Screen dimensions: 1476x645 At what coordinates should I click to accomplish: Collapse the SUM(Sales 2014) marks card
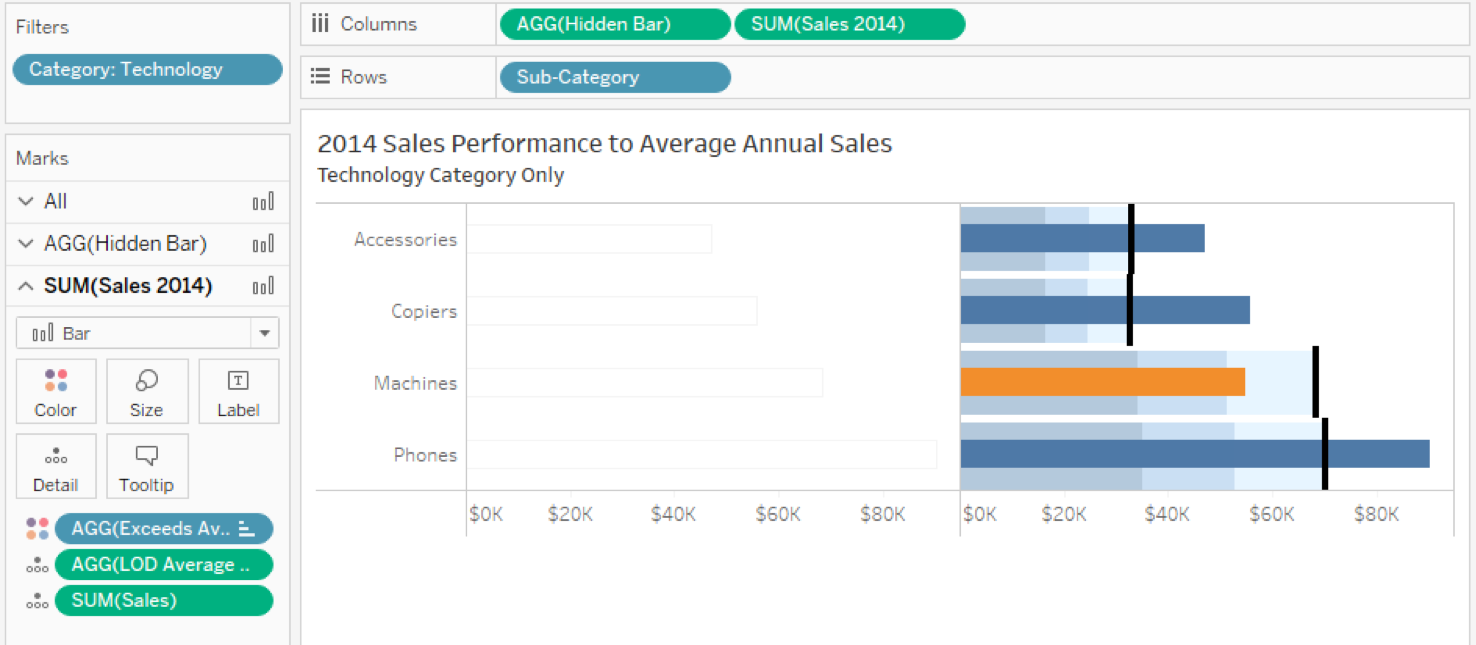[x=25, y=286]
